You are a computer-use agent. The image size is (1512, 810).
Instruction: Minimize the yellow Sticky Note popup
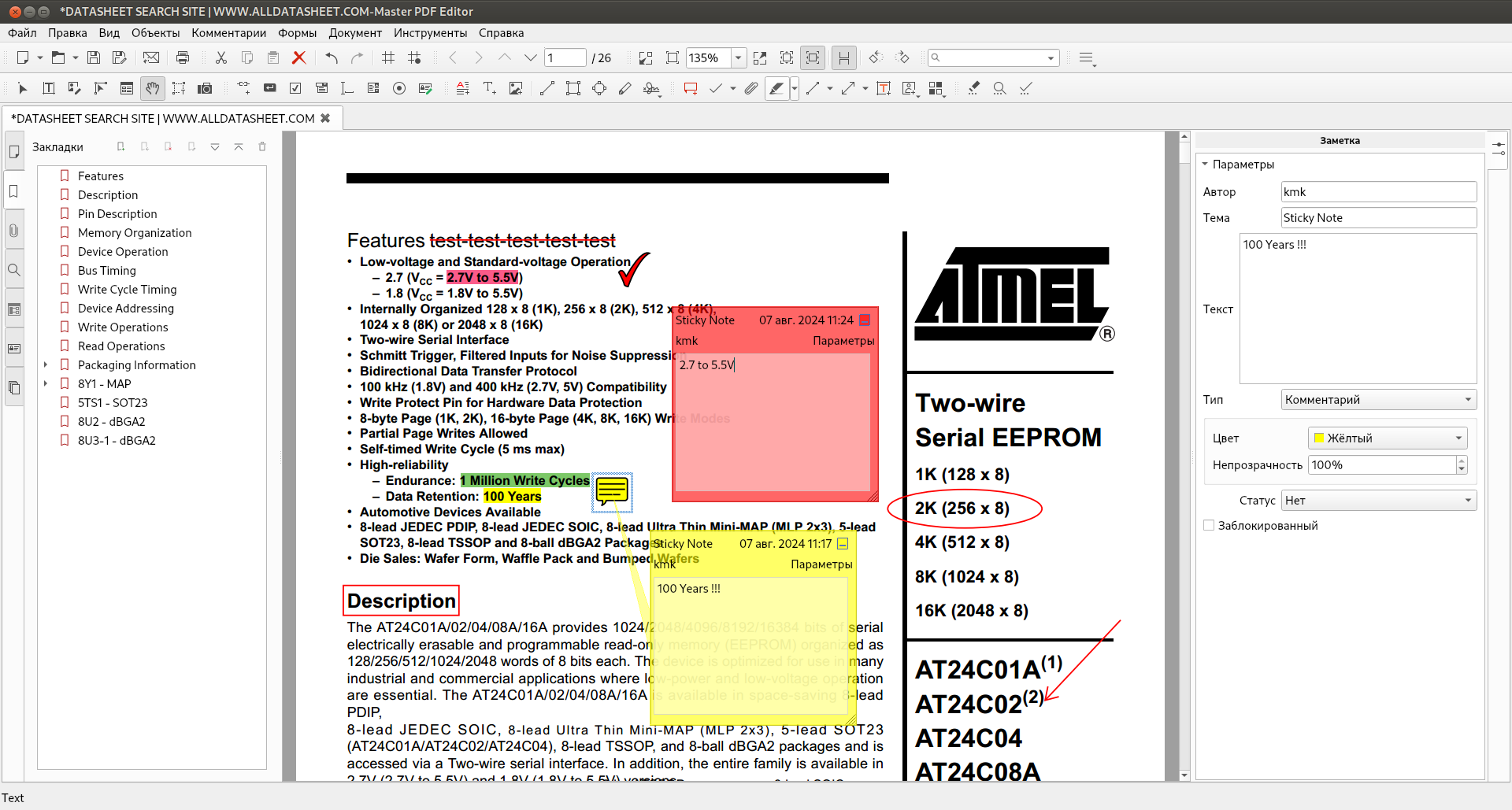click(843, 544)
